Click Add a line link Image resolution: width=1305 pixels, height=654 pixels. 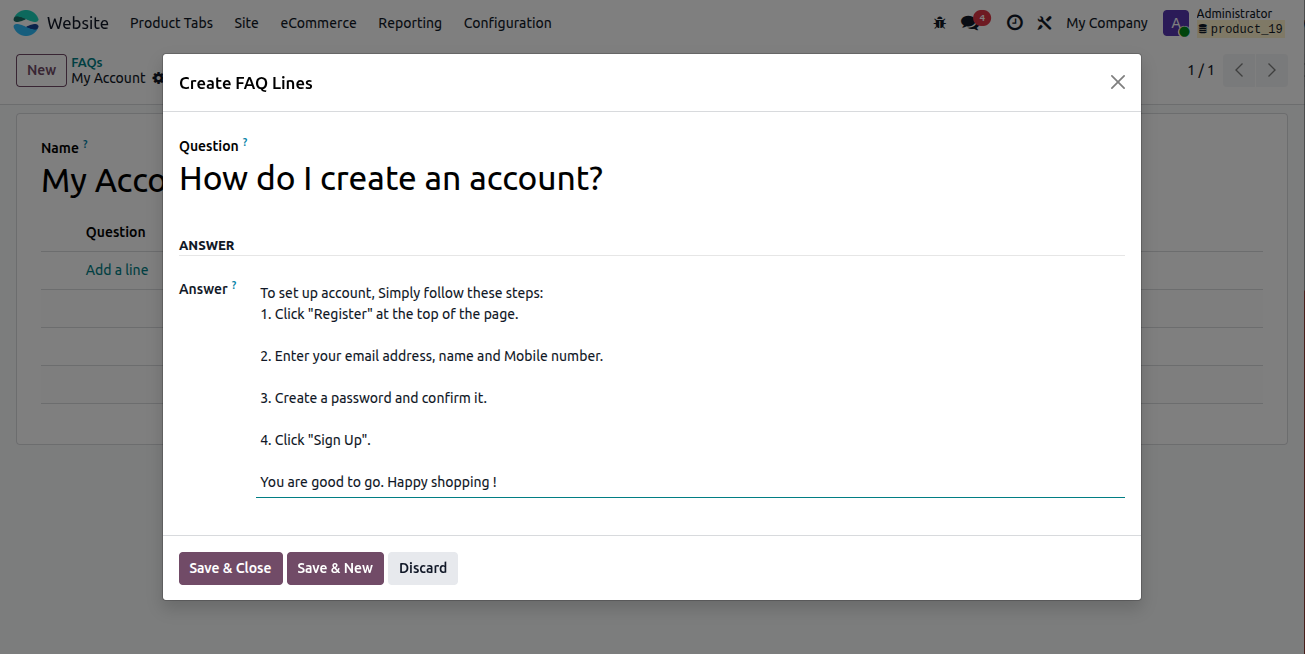(117, 270)
